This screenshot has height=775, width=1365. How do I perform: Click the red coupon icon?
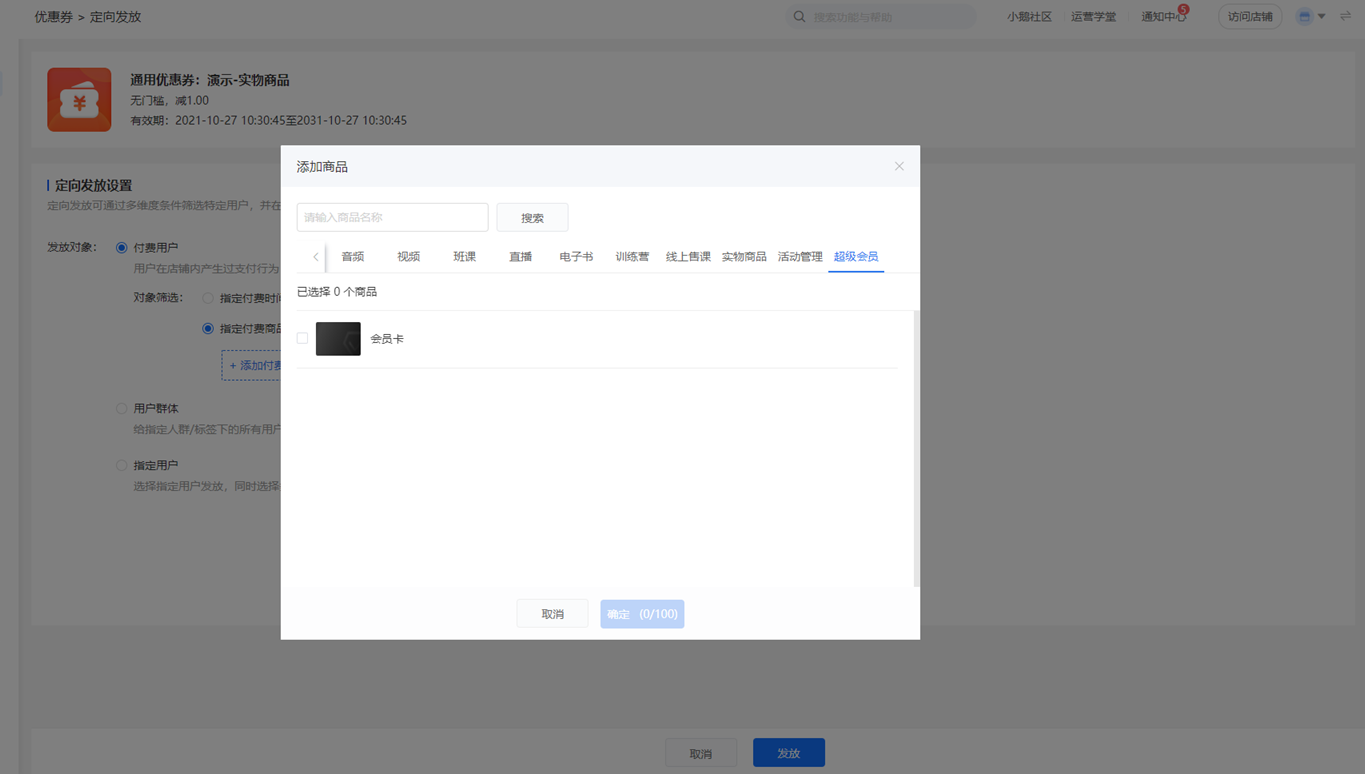pyautogui.click(x=79, y=100)
